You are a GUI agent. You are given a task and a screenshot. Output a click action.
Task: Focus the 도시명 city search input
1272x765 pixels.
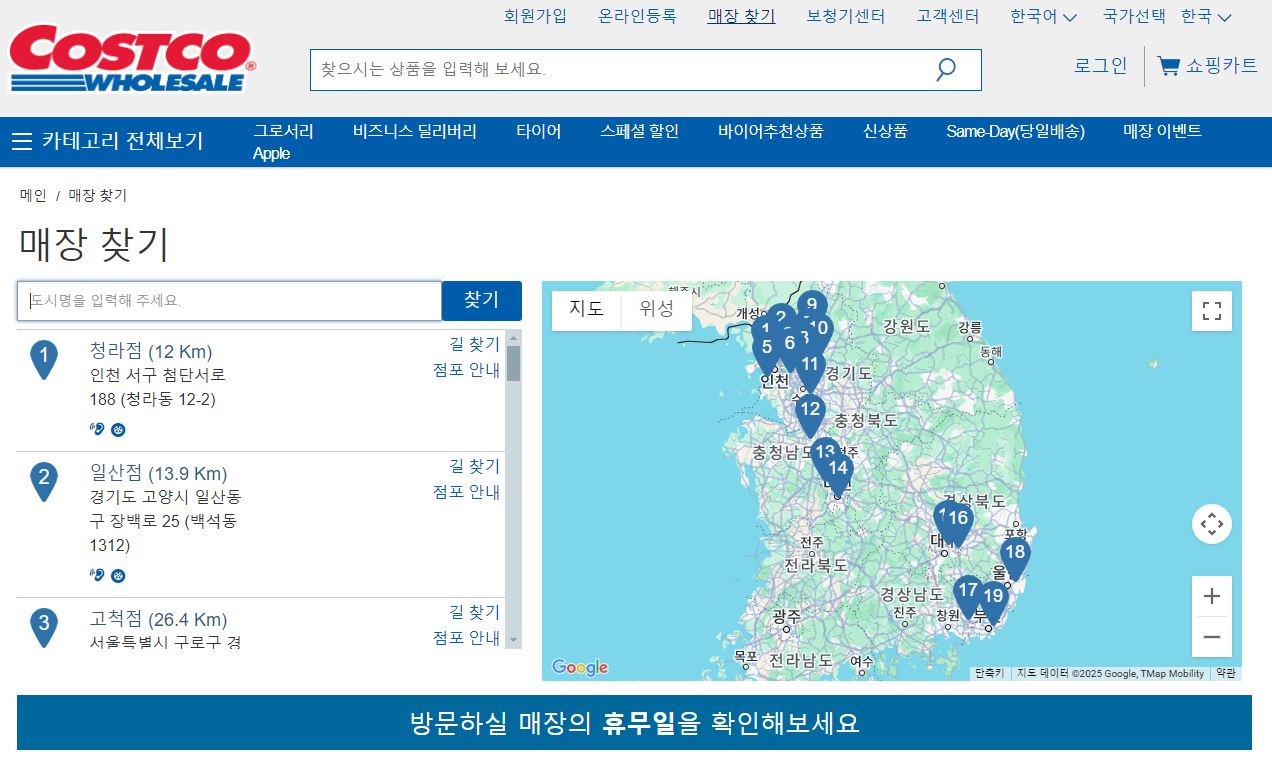tap(229, 300)
